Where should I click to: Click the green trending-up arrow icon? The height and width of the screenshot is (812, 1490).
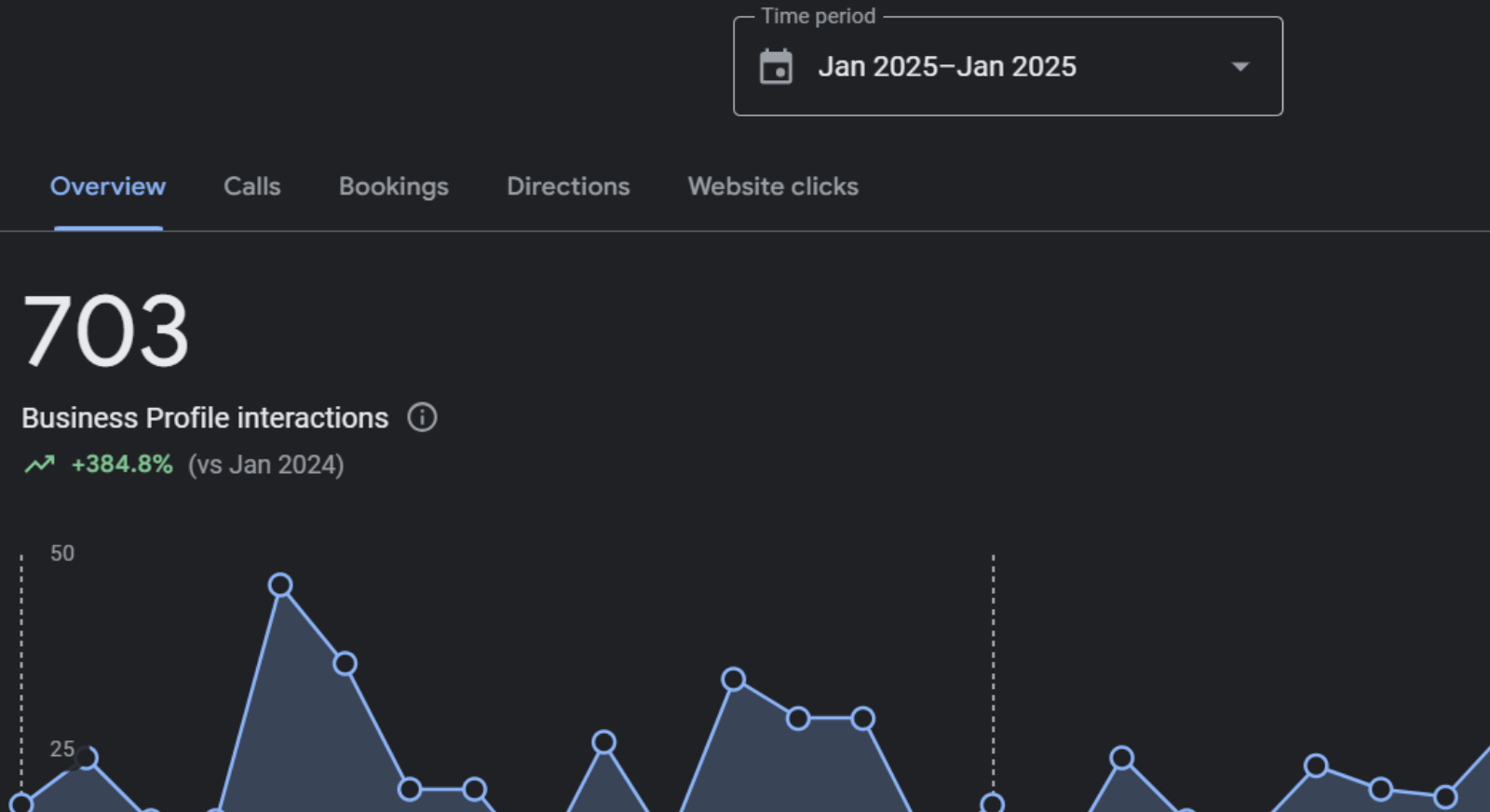coord(39,464)
